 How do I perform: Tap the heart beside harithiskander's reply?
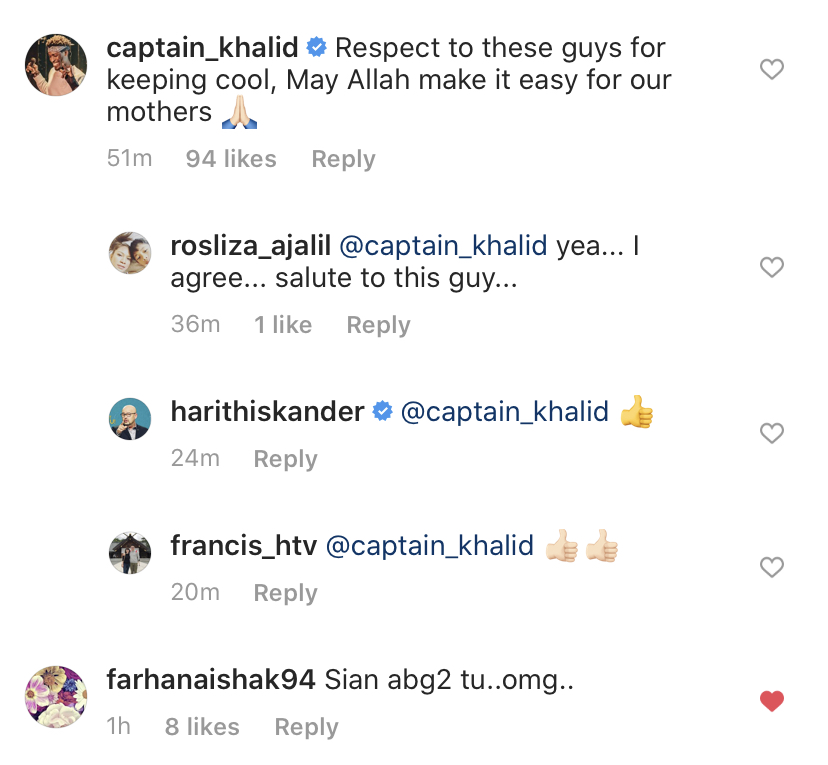click(x=771, y=433)
